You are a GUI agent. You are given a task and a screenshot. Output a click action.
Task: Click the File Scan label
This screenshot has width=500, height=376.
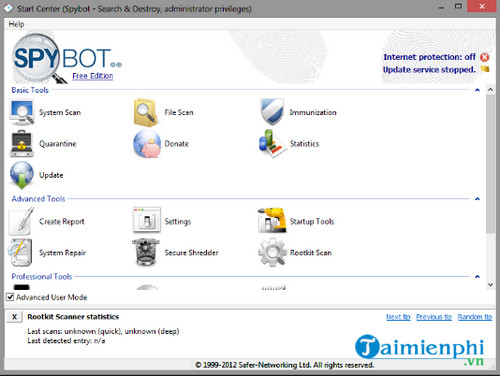click(179, 112)
